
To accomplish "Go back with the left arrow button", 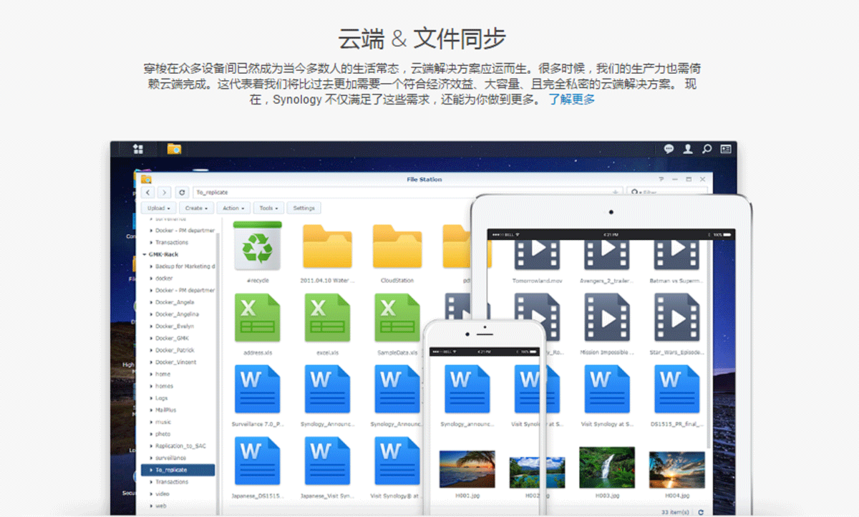I will pyautogui.click(x=148, y=192).
